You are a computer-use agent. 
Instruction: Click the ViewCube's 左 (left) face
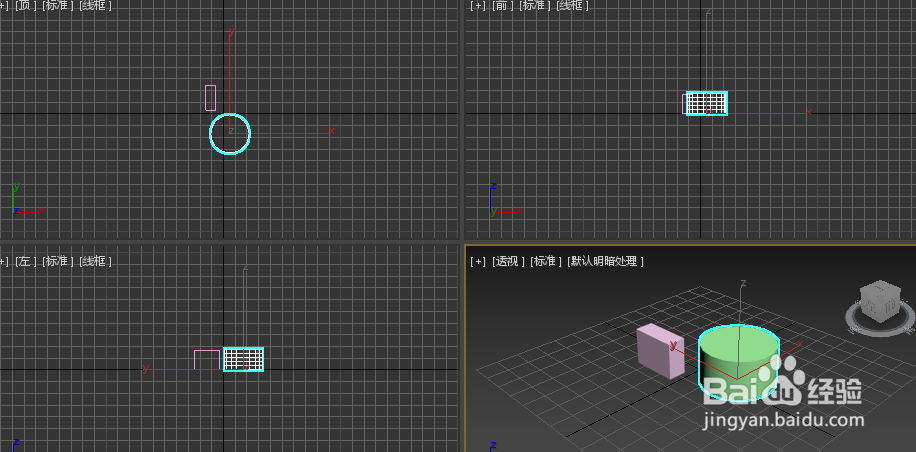870,305
